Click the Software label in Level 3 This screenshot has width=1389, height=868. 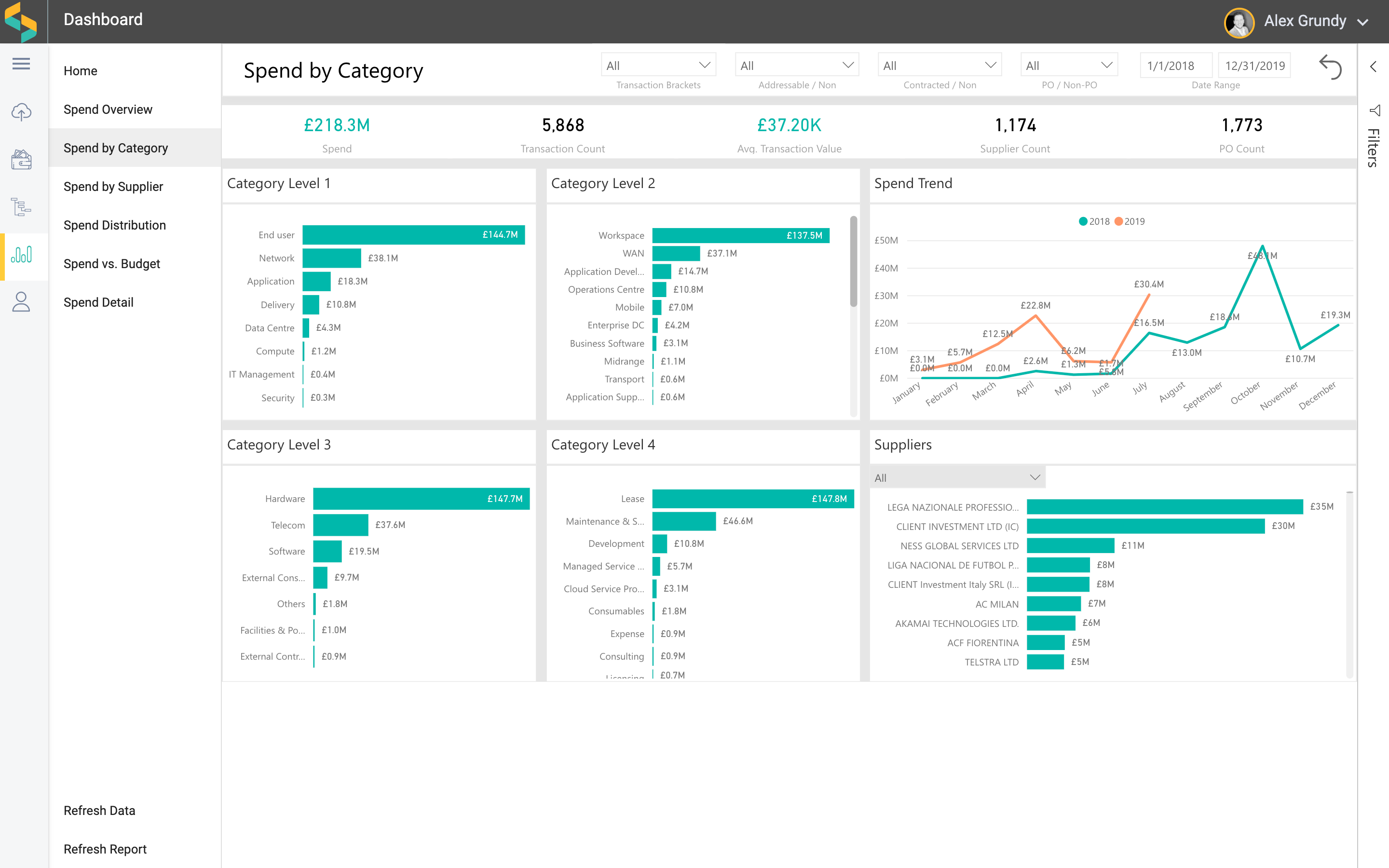coord(286,551)
